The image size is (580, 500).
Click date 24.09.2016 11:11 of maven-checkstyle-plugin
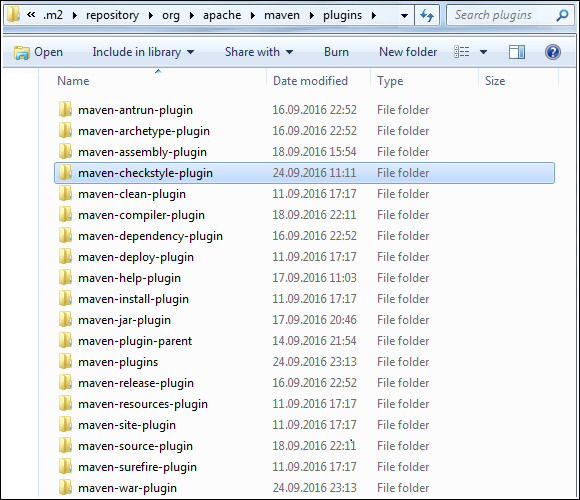314,173
